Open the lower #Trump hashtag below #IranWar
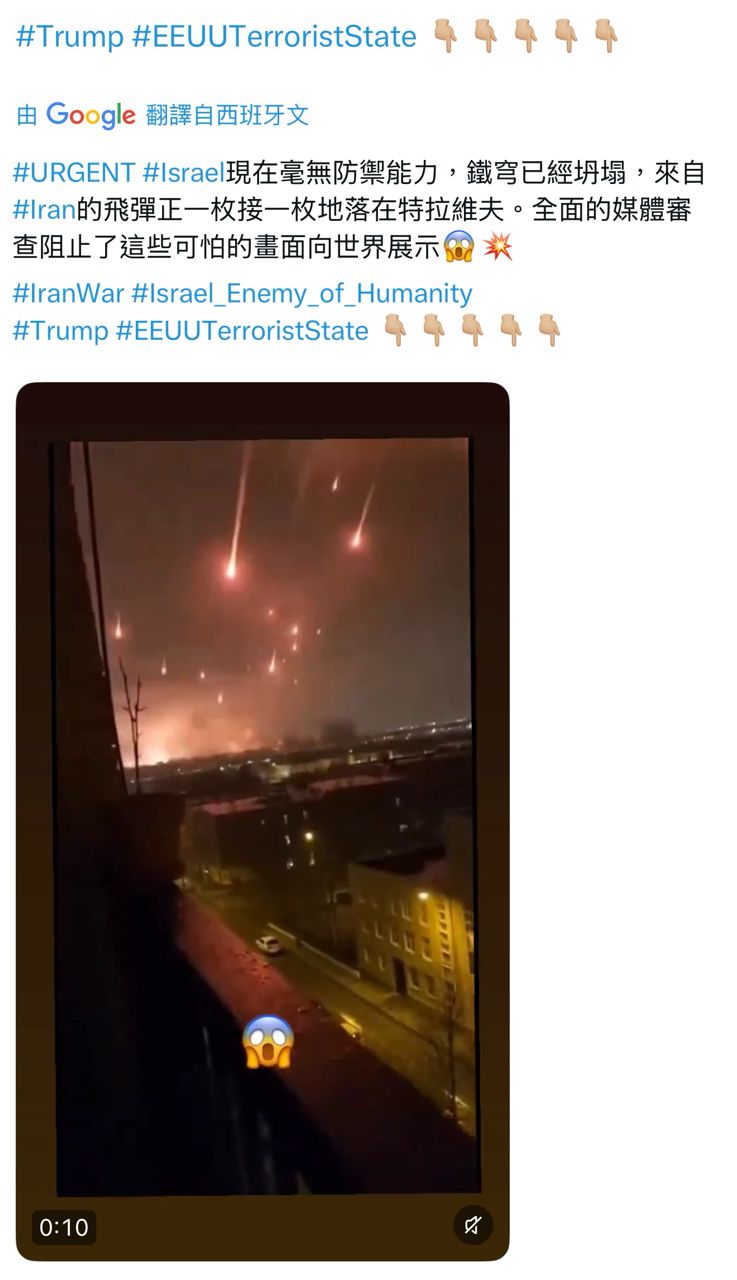 tap(60, 331)
